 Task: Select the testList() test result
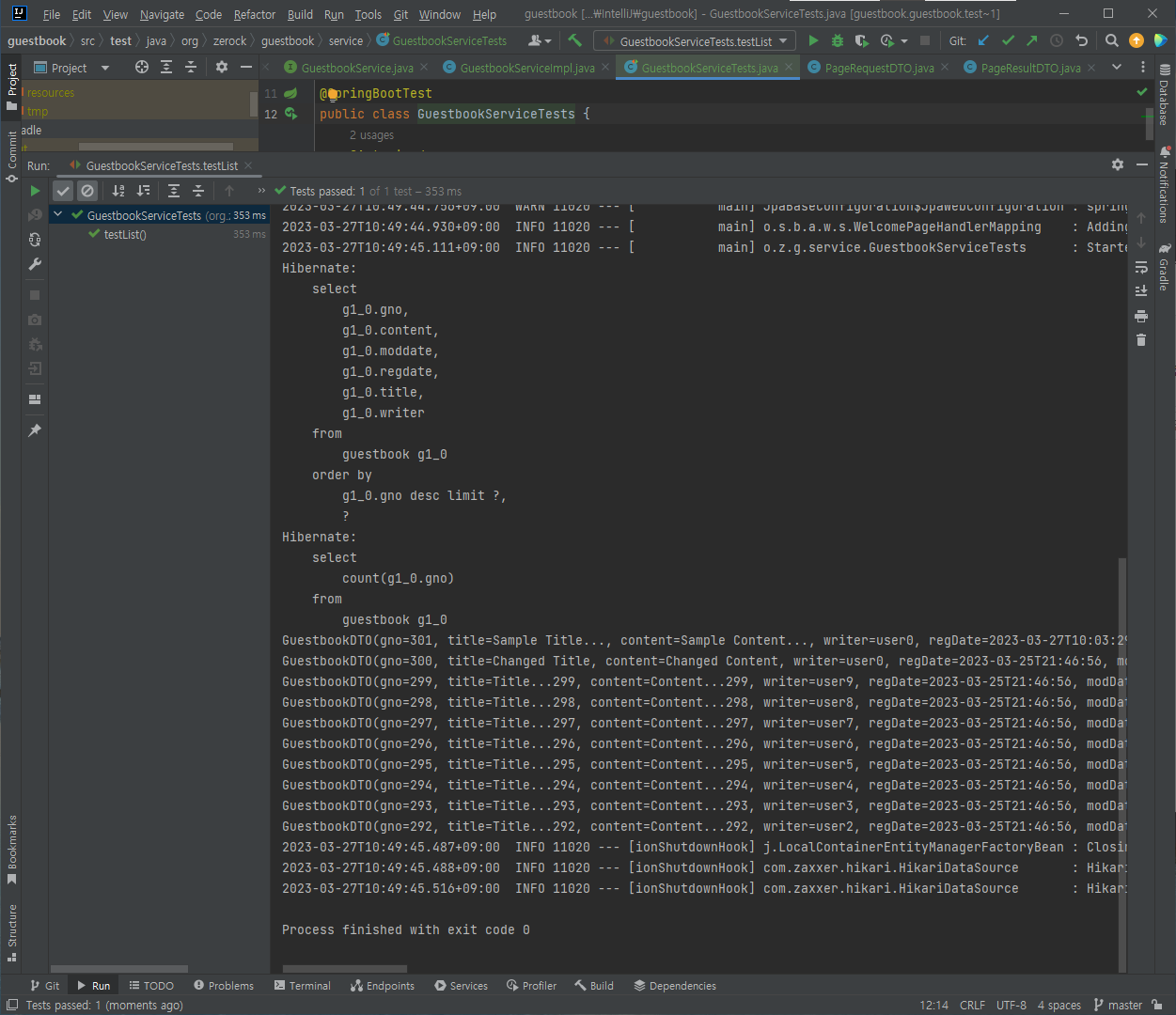tap(125, 234)
